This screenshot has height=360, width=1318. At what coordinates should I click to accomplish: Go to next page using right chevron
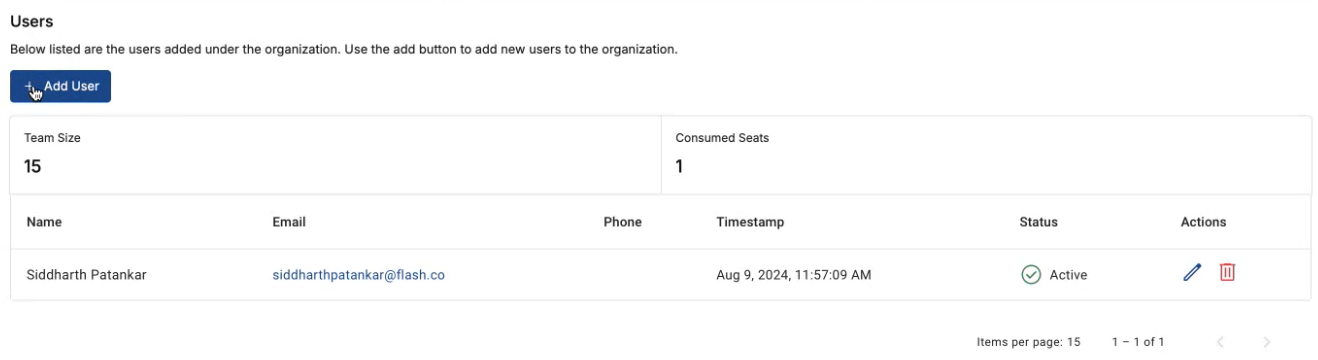coord(1267,342)
